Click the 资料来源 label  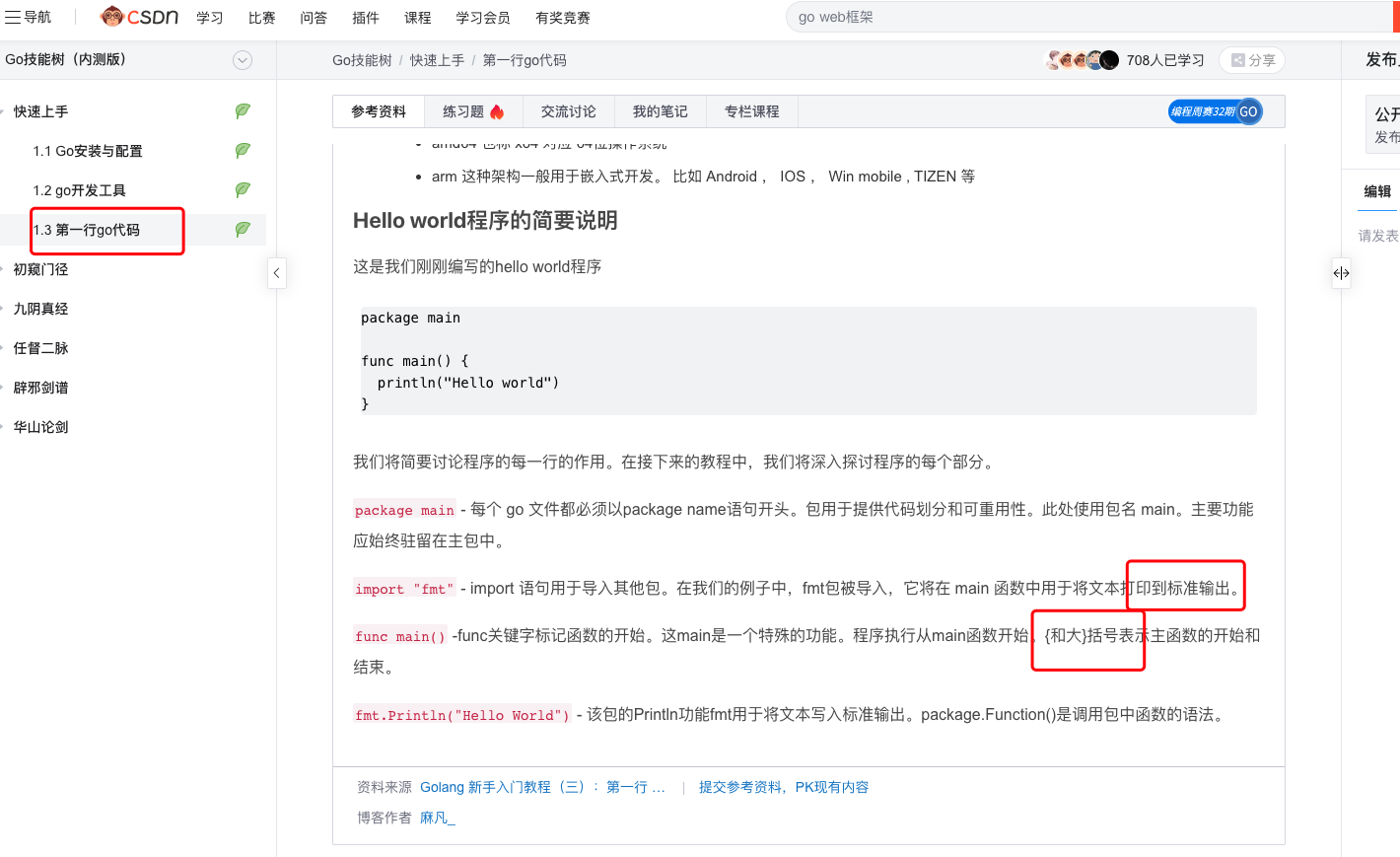tap(385, 787)
